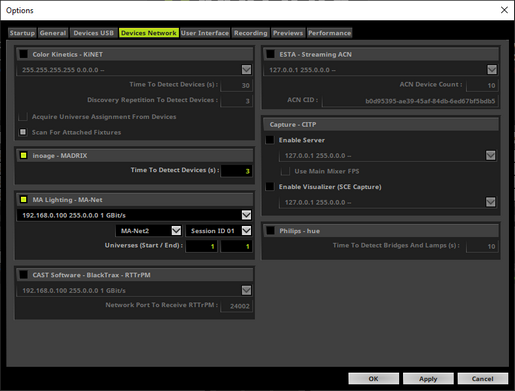515x391 pixels.
Task: Open the MA-Net2 protocol dropdown
Action: [x=176, y=231]
